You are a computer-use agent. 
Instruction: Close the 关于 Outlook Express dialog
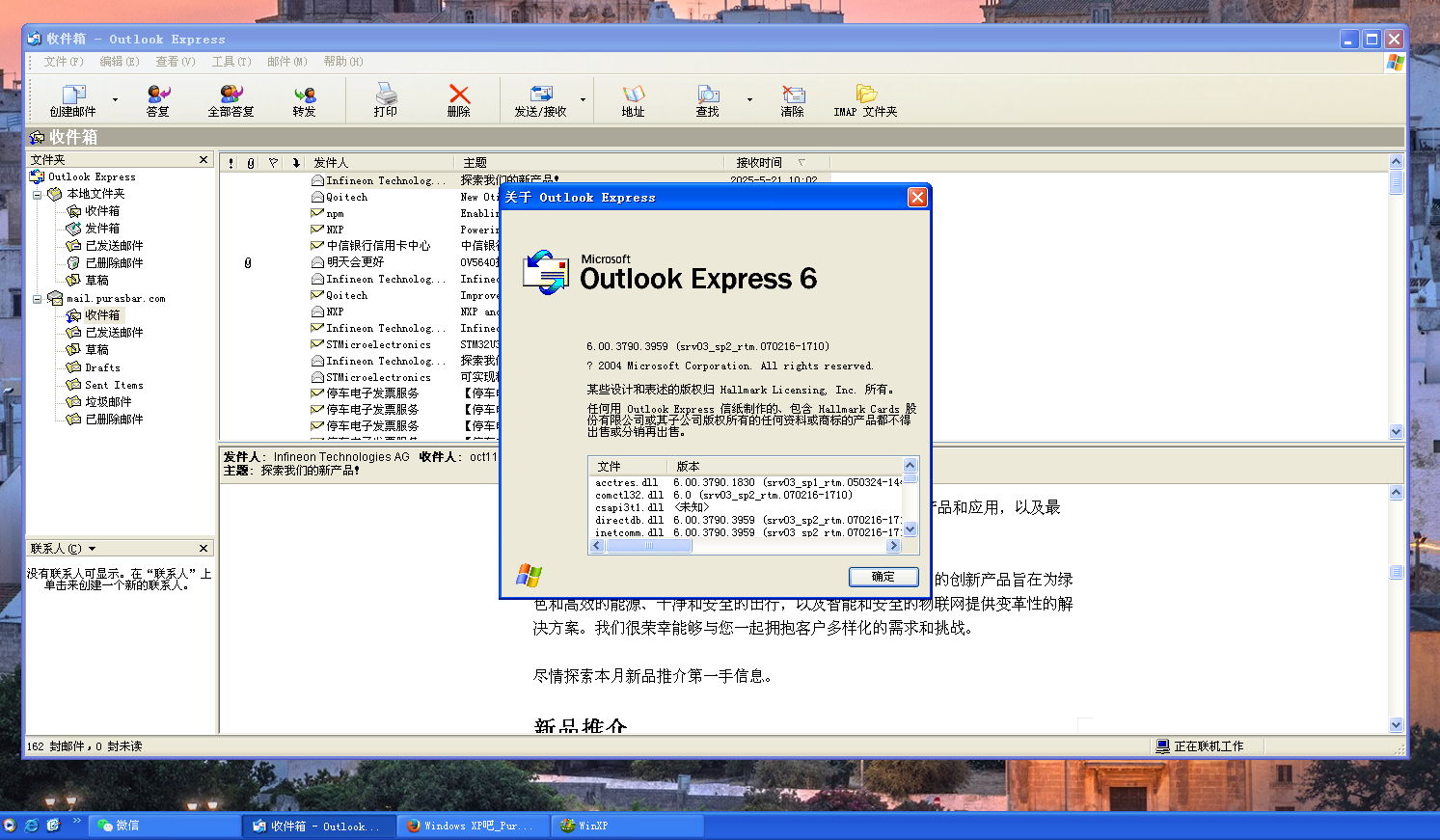[917, 197]
